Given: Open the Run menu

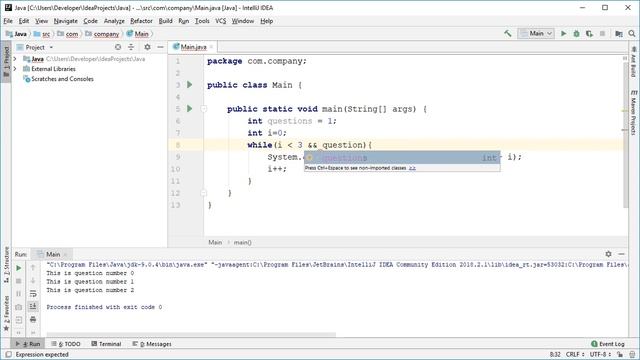Looking at the screenshot, I should tap(184, 21).
